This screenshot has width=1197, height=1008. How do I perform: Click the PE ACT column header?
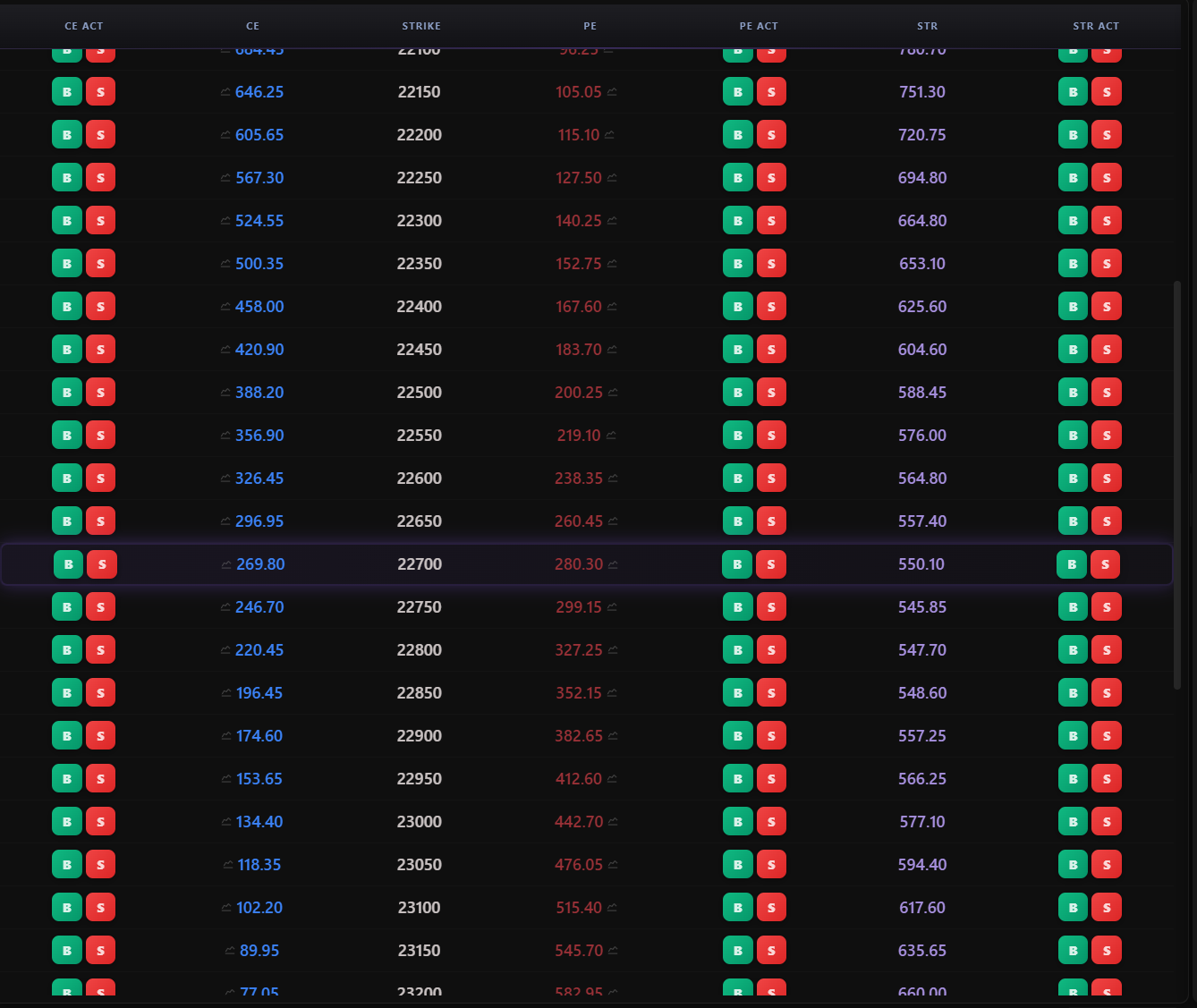click(759, 26)
